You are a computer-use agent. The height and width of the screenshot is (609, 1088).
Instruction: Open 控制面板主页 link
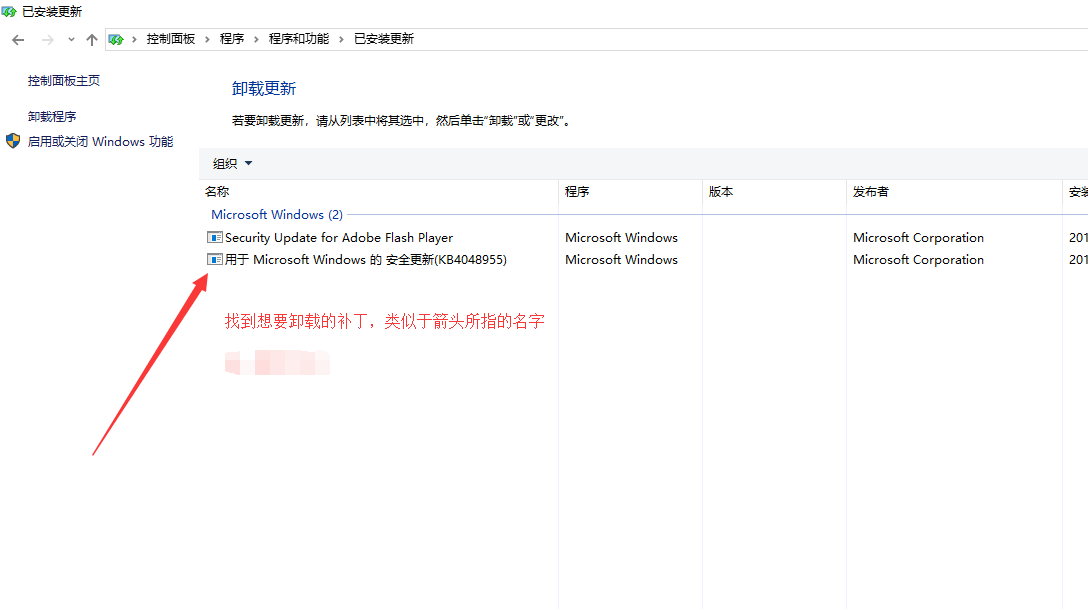(64, 81)
